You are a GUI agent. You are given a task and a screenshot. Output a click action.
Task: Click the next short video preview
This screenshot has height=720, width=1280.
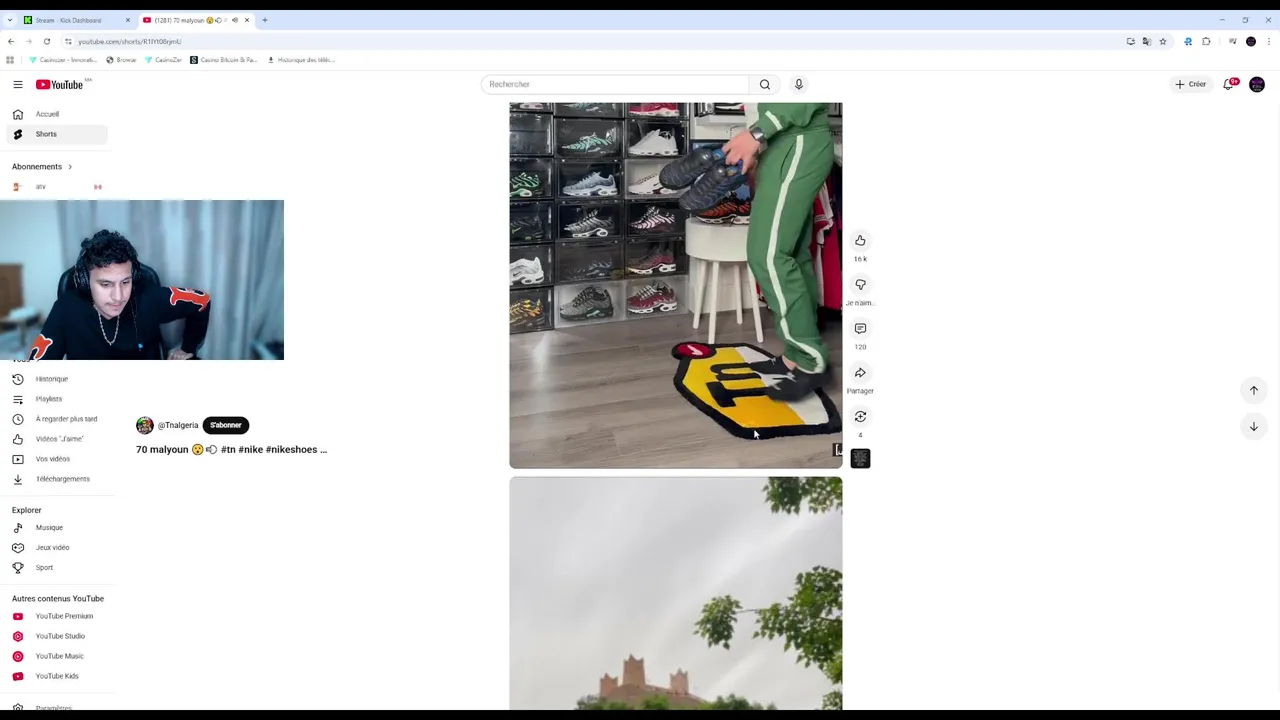[x=676, y=594]
